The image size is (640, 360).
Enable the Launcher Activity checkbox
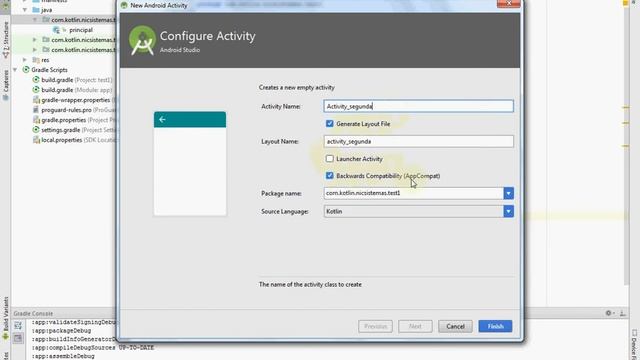pos(330,158)
